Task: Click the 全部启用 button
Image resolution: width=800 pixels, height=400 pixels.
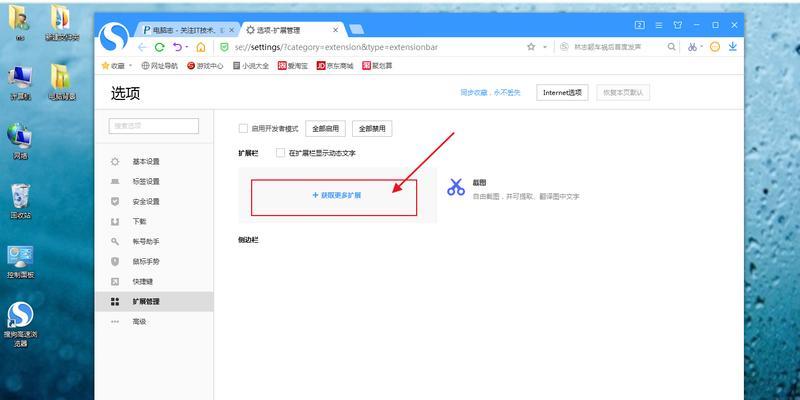Action: click(326, 129)
